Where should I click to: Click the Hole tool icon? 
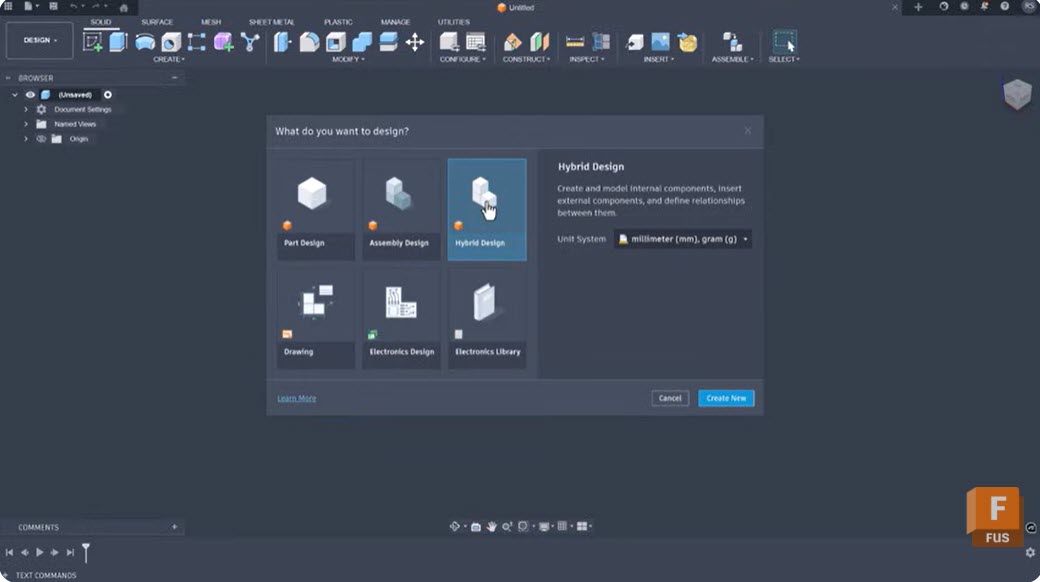pyautogui.click(x=170, y=42)
